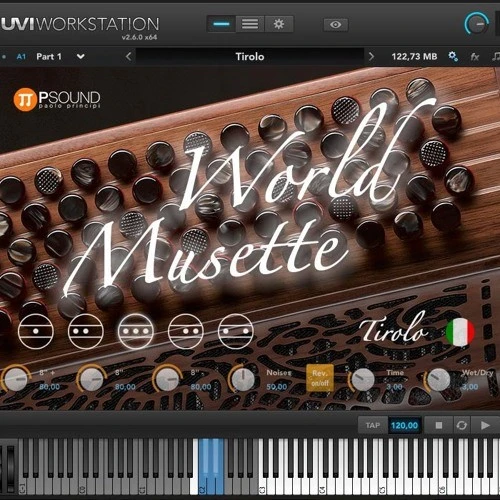Click the A1 part label

[x=21, y=56]
